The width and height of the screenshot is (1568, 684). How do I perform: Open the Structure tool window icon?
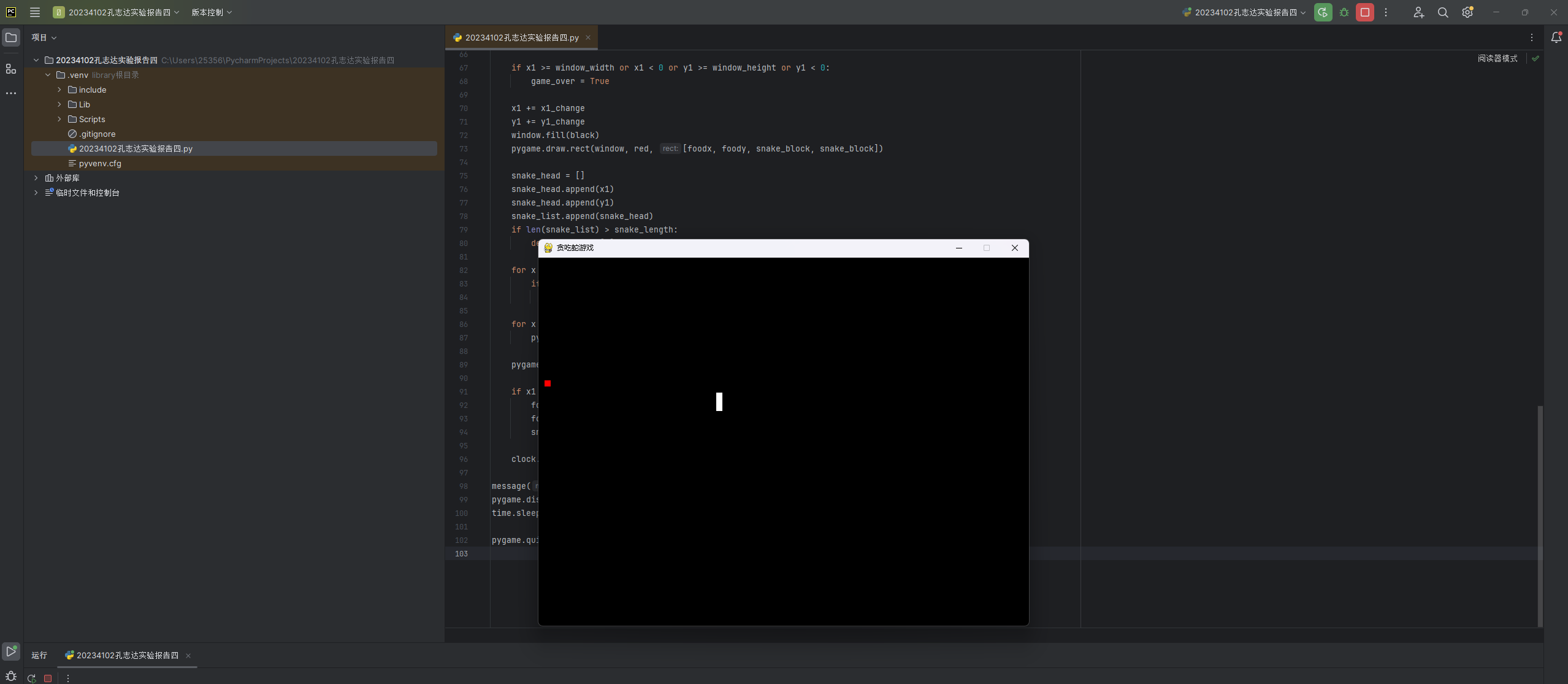[11, 69]
